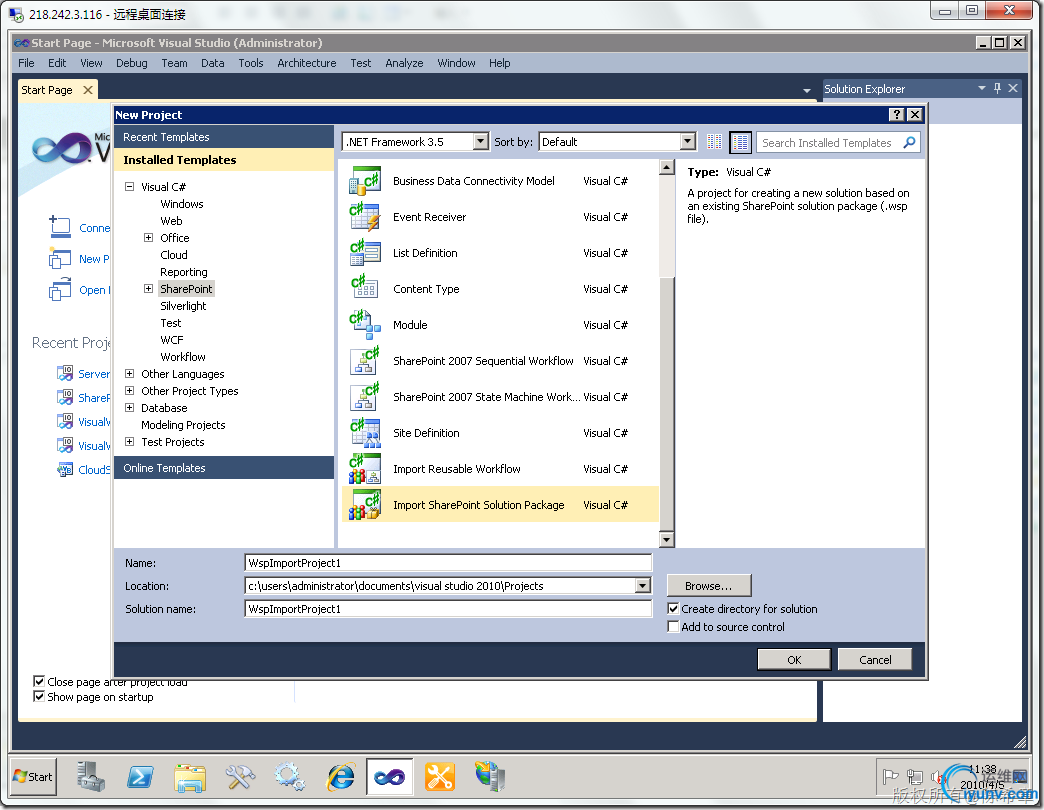This screenshot has width=1044, height=810.
Task: Click the Connect icon on Start Page
Action: pos(60,227)
